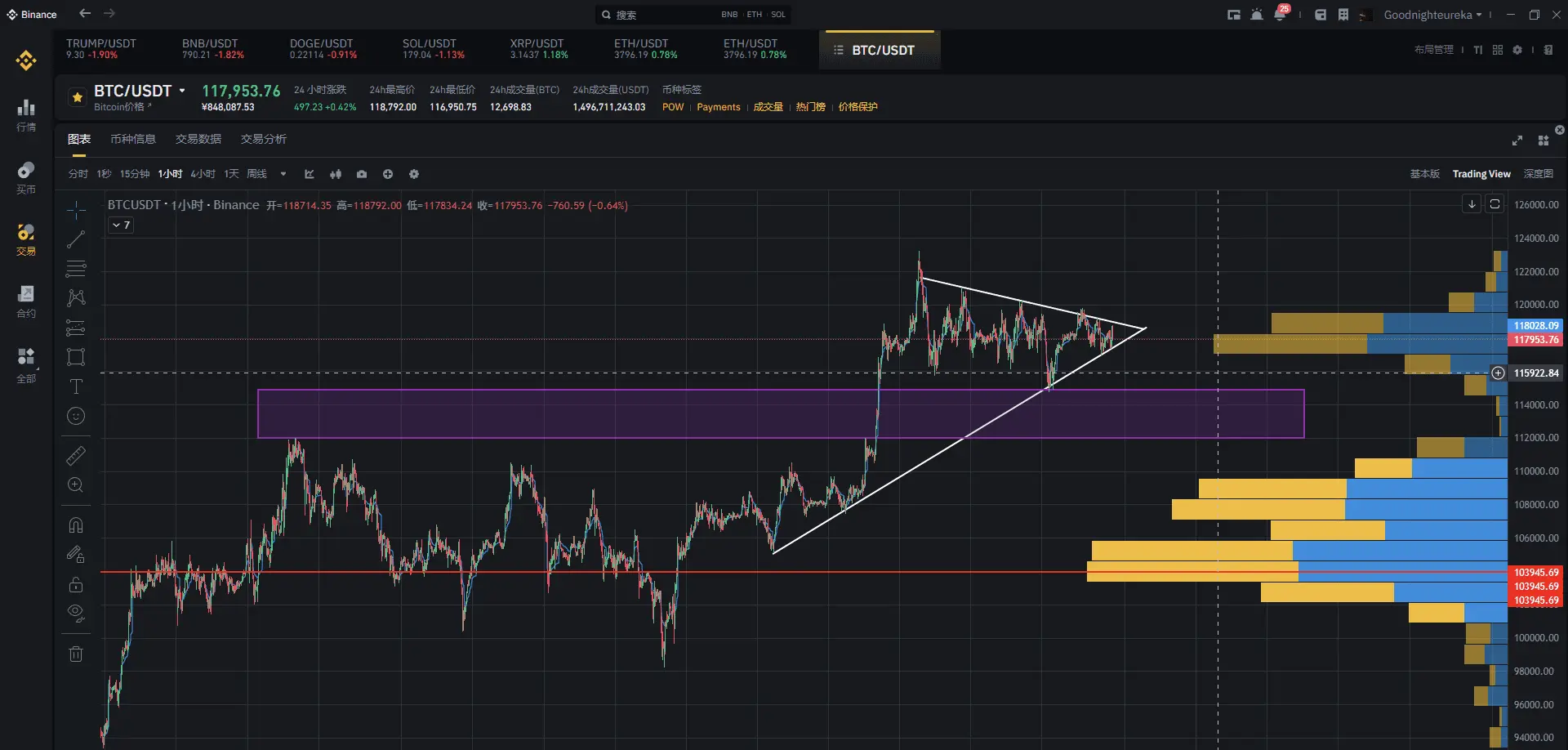Click the 115922.84 price axis plus marker
Screen dimensions: 1568x750
(1498, 373)
